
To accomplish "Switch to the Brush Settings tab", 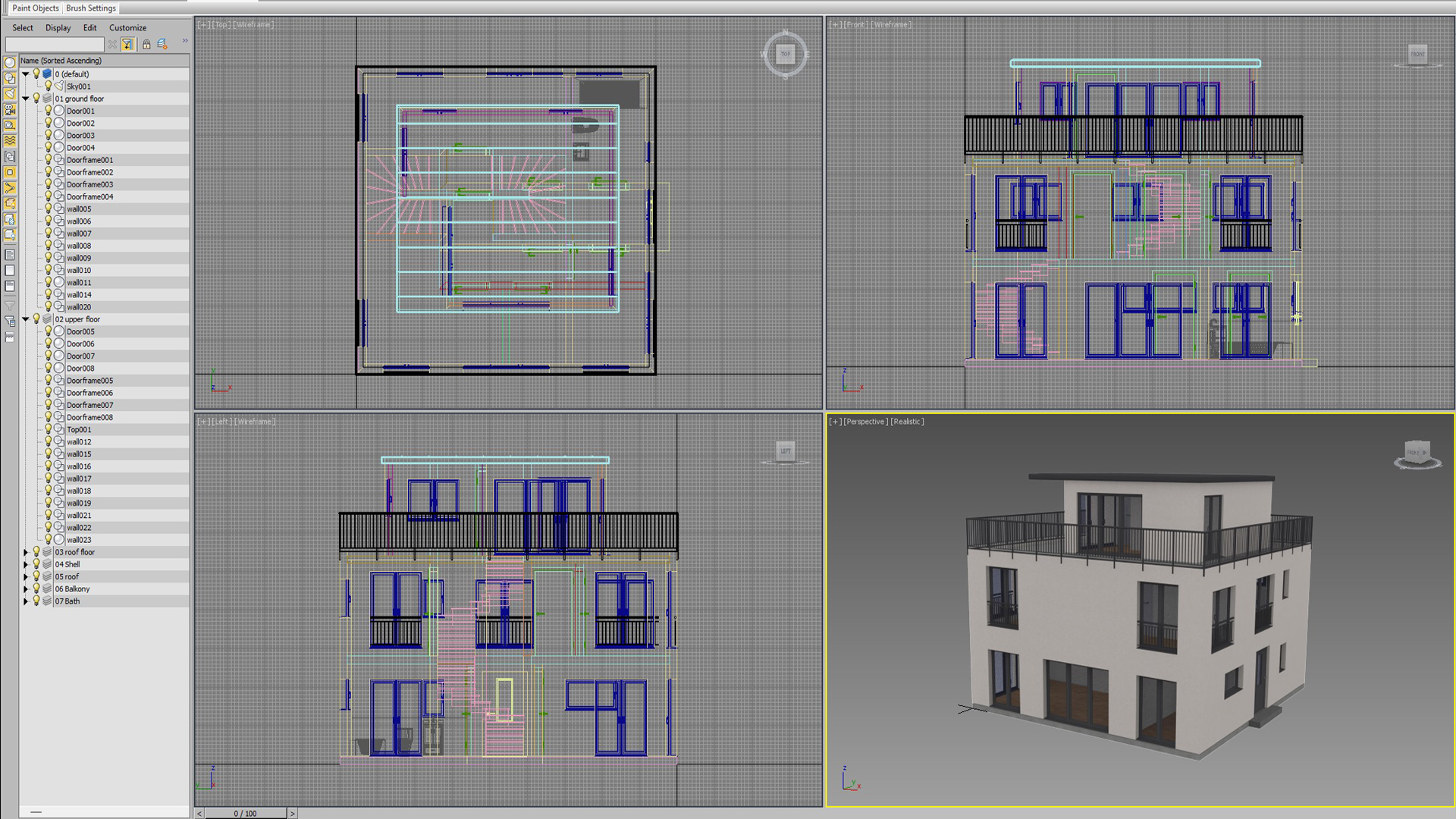I will [91, 8].
